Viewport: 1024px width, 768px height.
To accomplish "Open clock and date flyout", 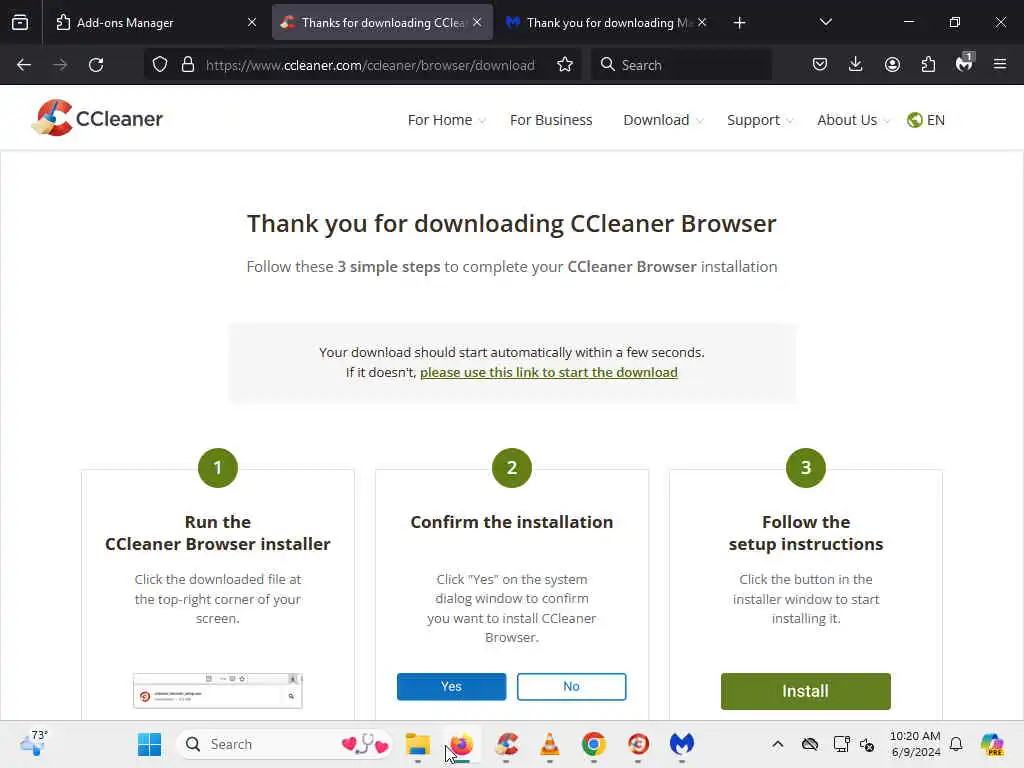I will pyautogui.click(x=915, y=744).
